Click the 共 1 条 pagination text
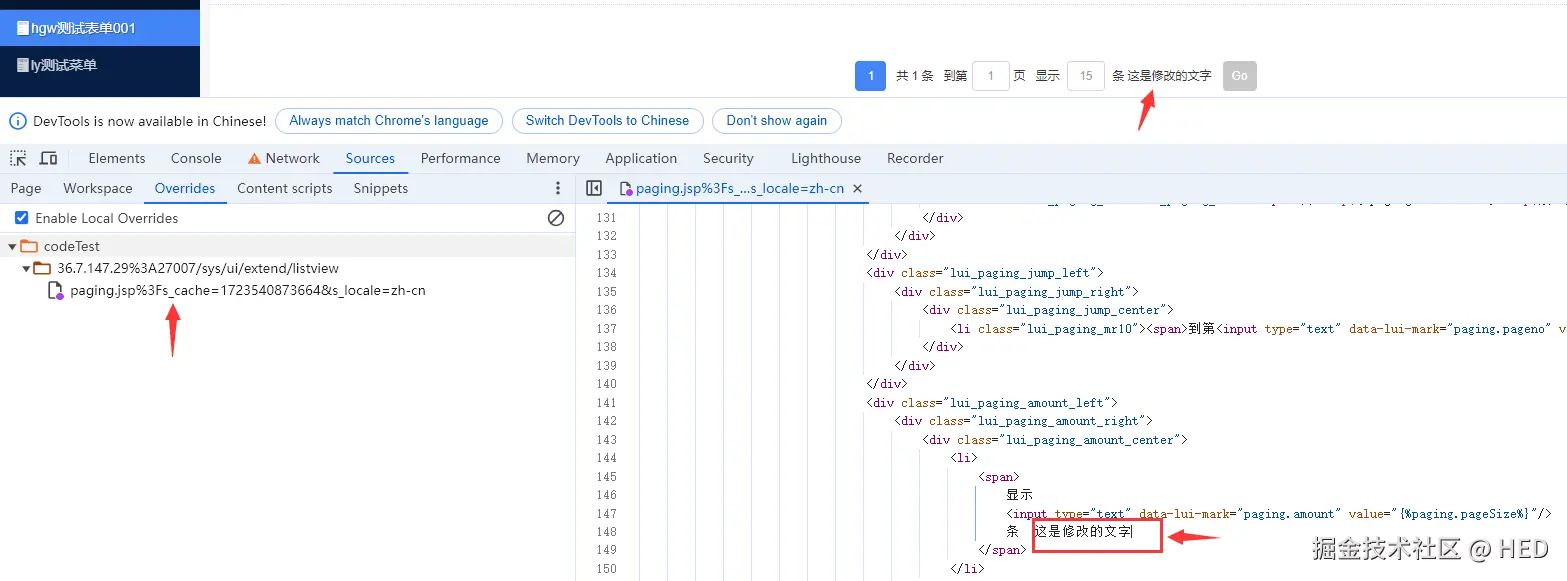 (915, 76)
